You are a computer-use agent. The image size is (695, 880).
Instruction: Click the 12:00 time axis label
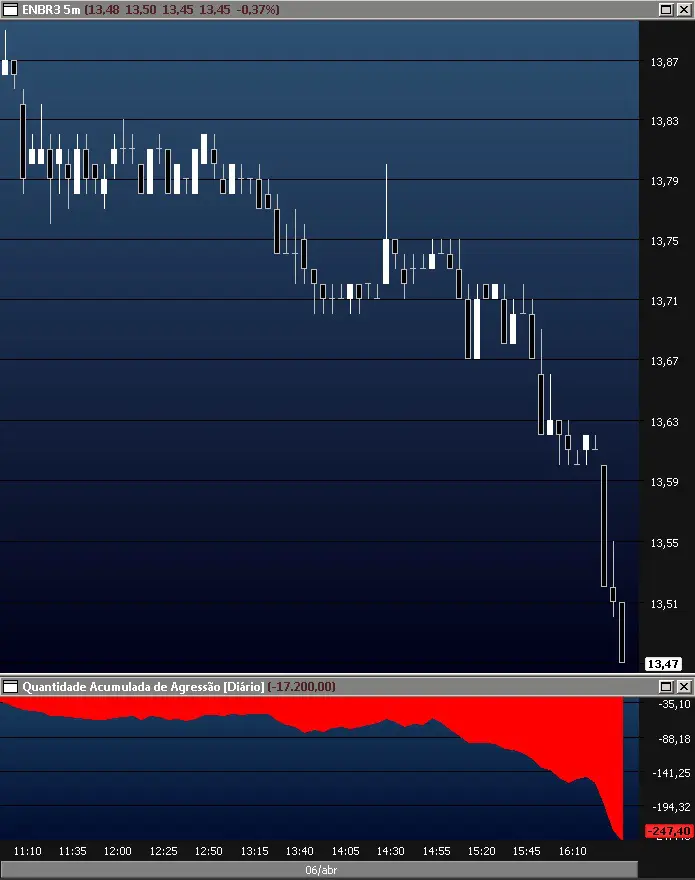coord(117,851)
